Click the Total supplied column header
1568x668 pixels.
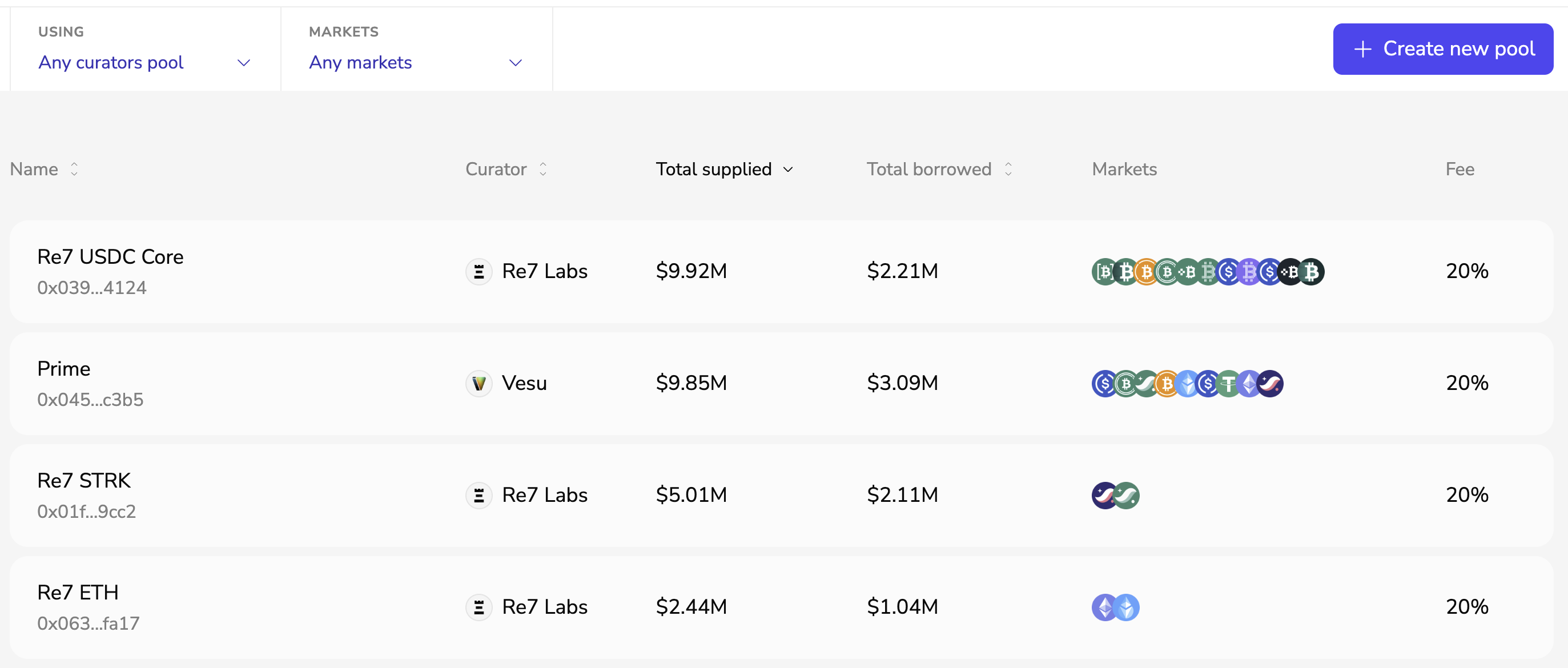click(x=713, y=169)
